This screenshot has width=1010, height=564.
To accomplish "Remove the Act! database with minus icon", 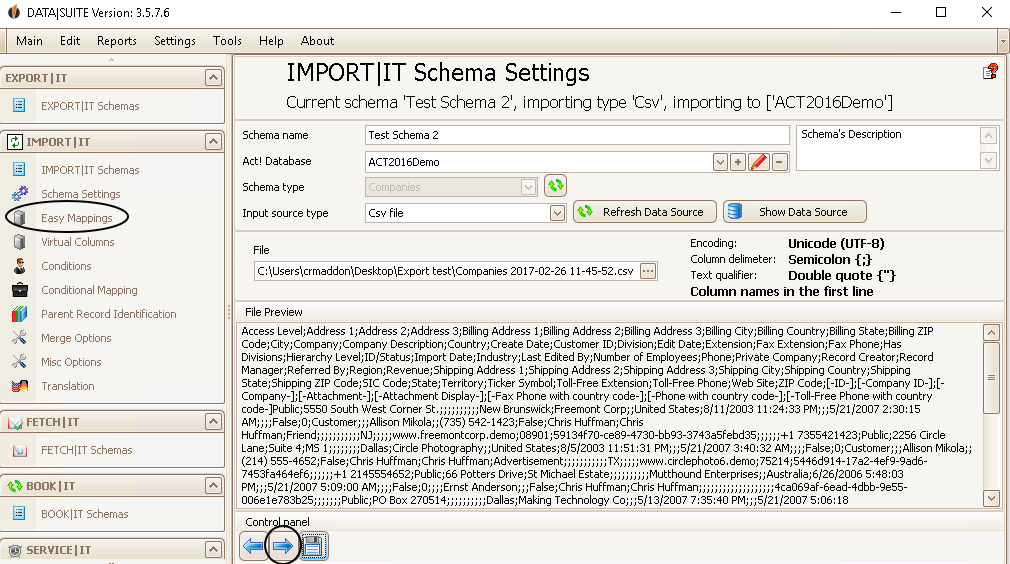I will point(779,162).
